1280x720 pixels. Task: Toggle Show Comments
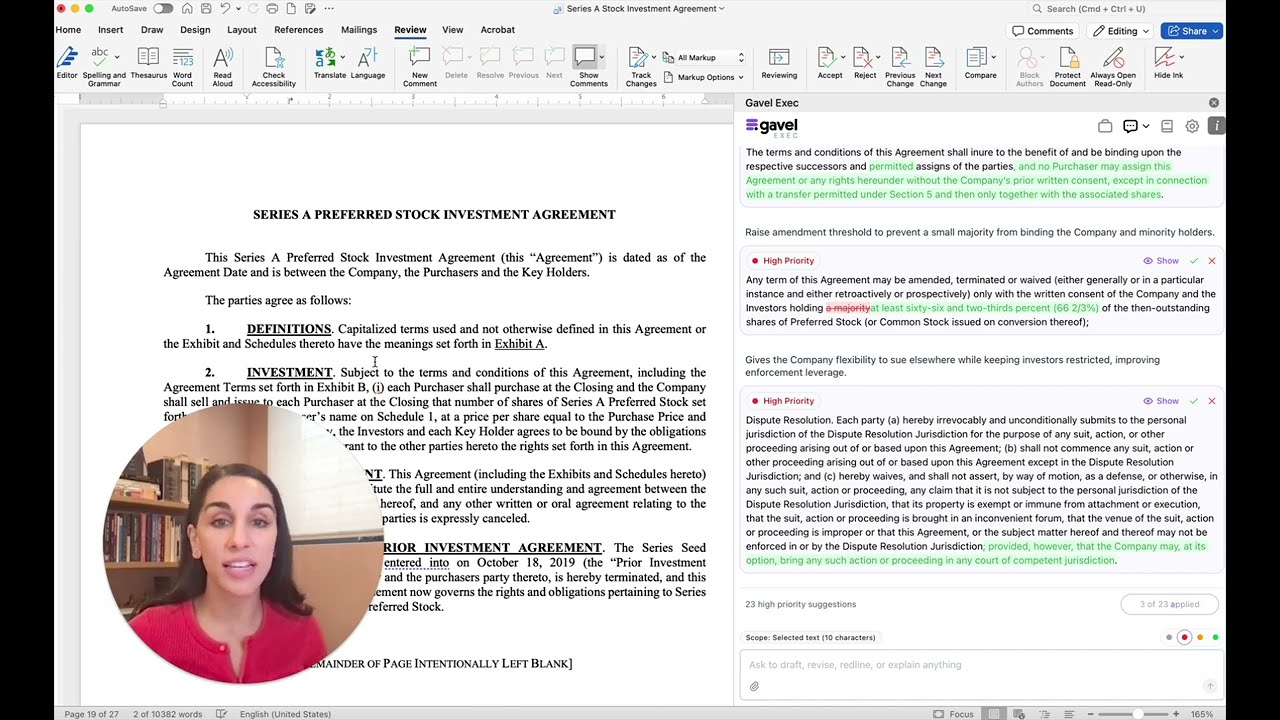point(588,66)
